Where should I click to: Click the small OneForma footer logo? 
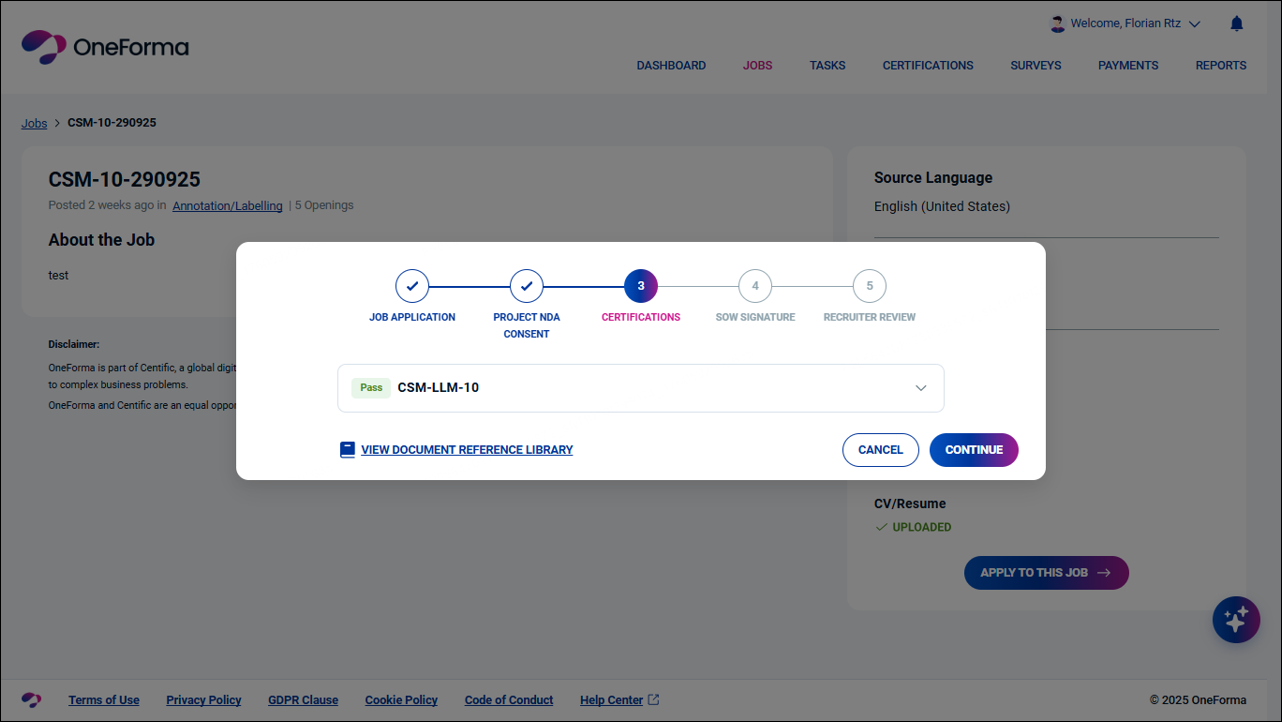click(32, 700)
